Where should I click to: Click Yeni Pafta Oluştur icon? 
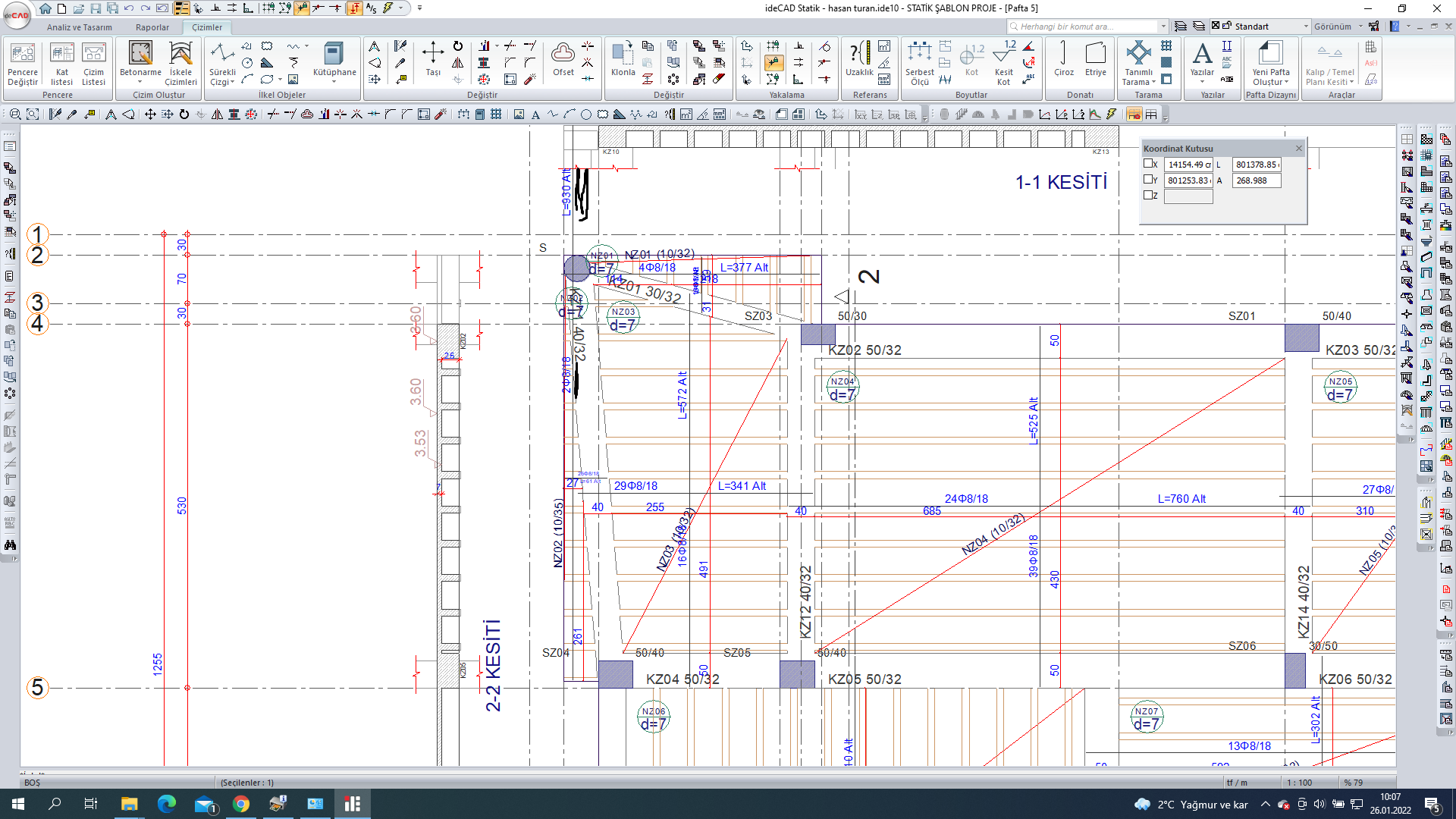[1270, 54]
